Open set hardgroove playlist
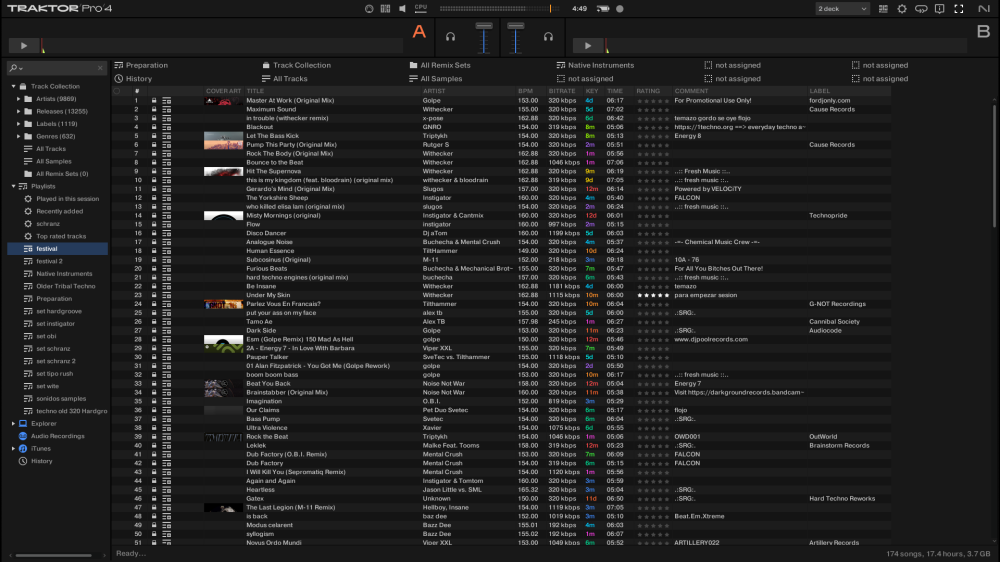The height and width of the screenshot is (562, 1000). pos(59,311)
